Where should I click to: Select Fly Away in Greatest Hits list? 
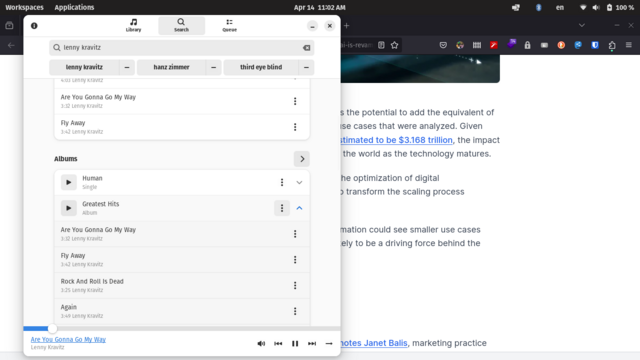pos(182,260)
